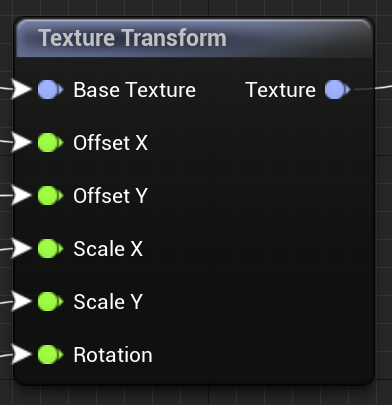This screenshot has width=392, height=405.
Task: Click the Texture output label
Action: (x=280, y=90)
